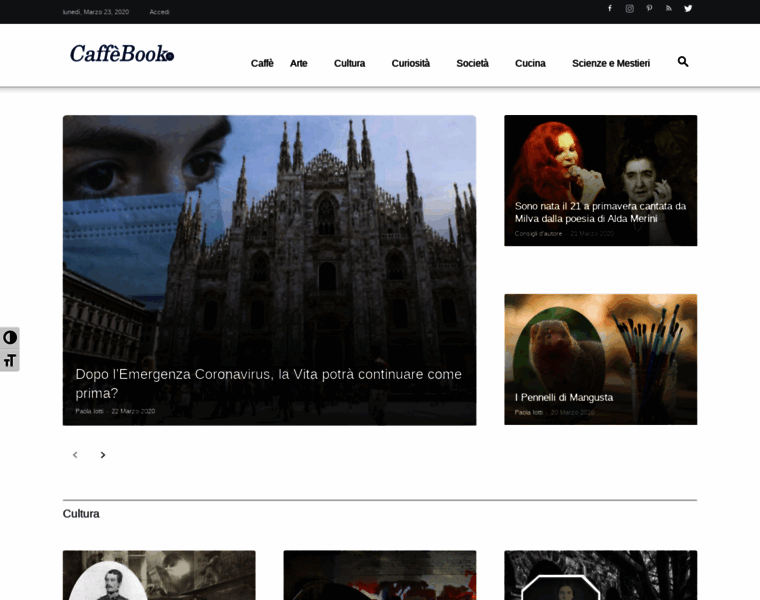The height and width of the screenshot is (600, 760).
Task: Click '22 Marzo 2020' date on Coronavirus article
Action: coord(133,411)
